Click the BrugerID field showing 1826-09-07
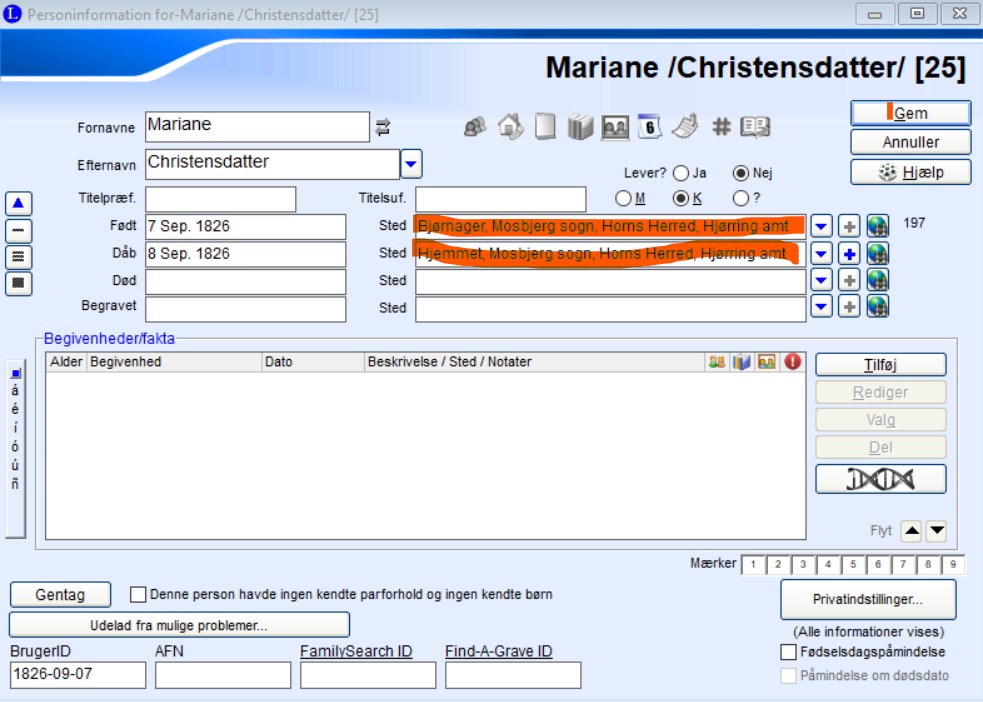 [78, 675]
